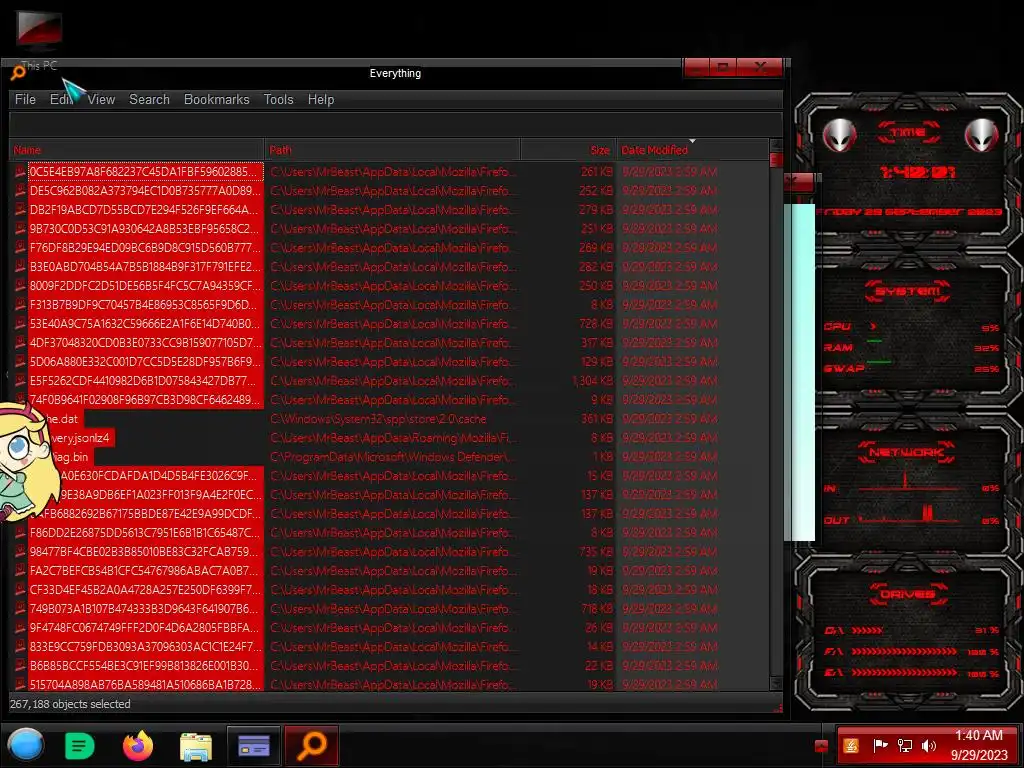The height and width of the screenshot is (768, 1024).
Task: Select file E5F5262CDF4410982D6B1D075843427DB77
Action: pyautogui.click(x=146, y=381)
